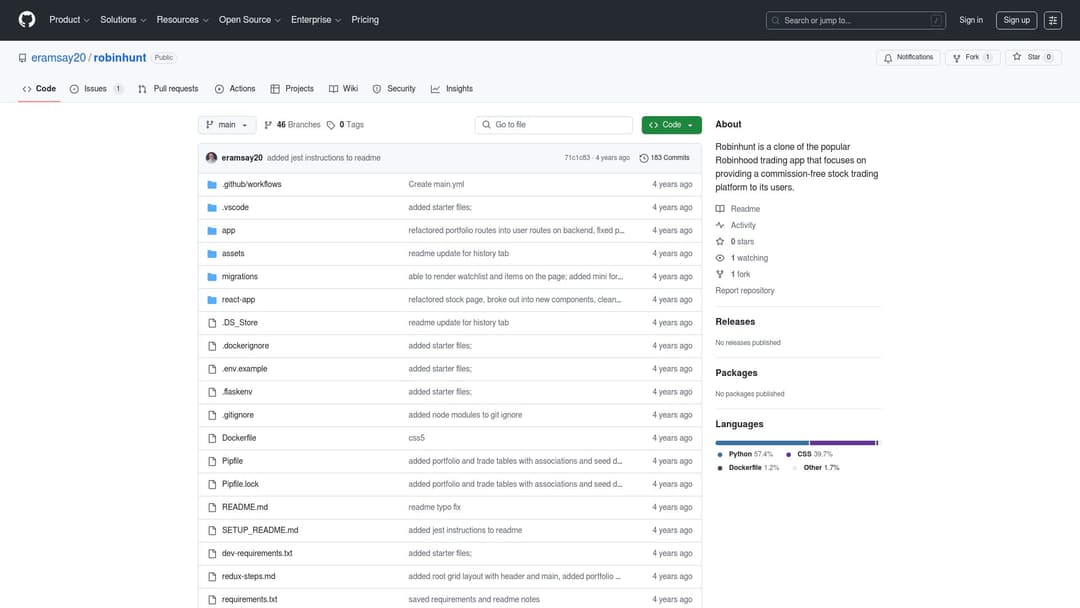Click the Star icon button
Screen dimensions: 1080x608
point(1017,57)
